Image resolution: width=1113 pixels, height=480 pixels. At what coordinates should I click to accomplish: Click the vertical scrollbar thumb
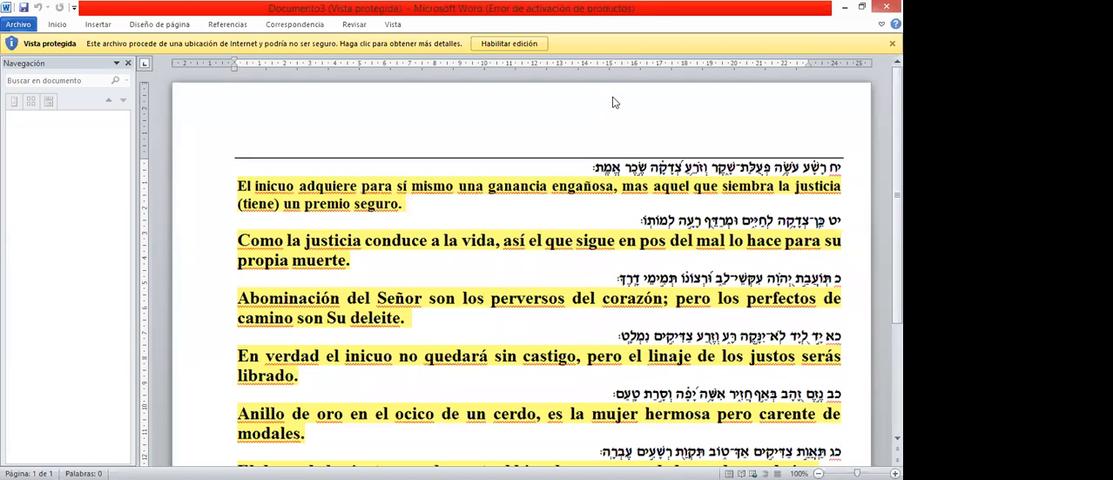tap(897, 195)
